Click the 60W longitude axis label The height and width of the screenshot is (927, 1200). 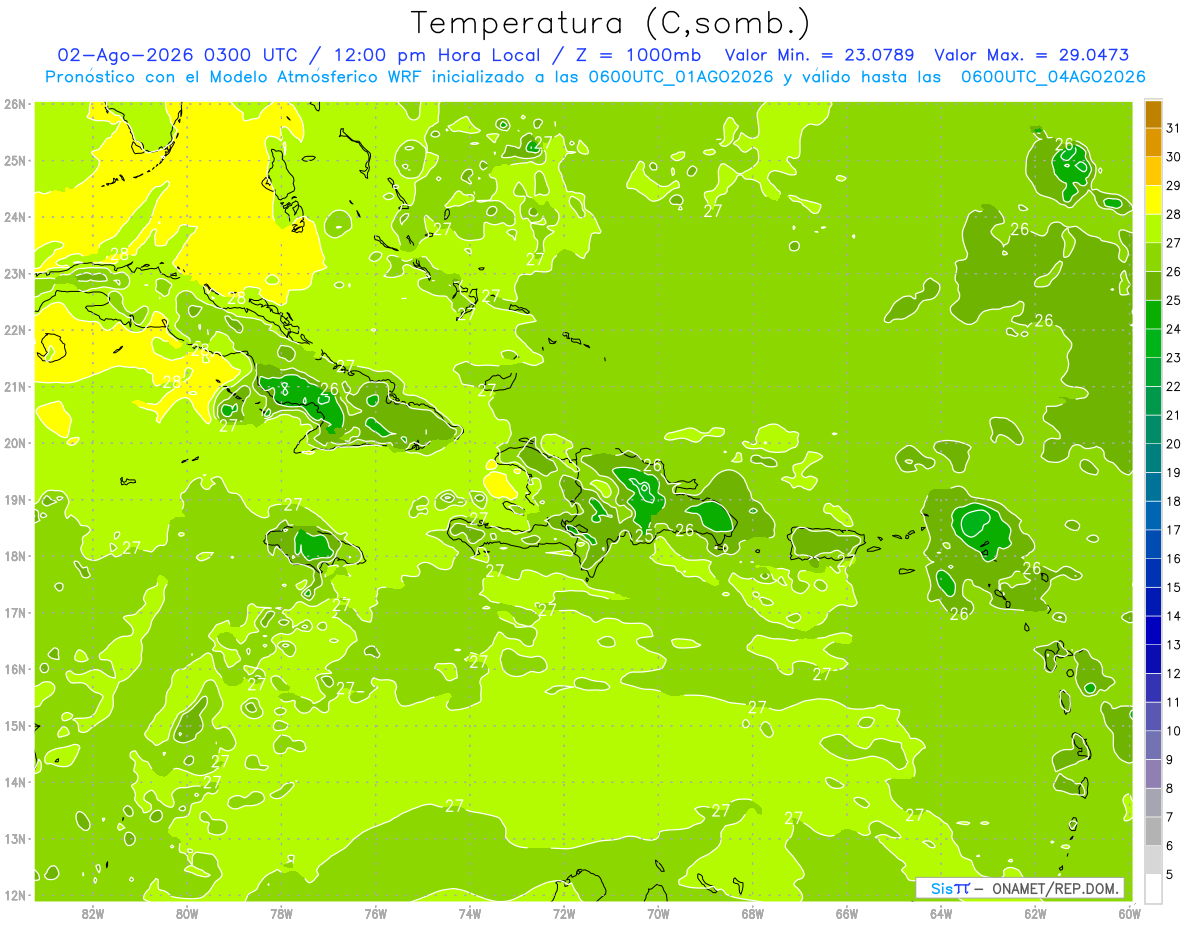[1130, 914]
